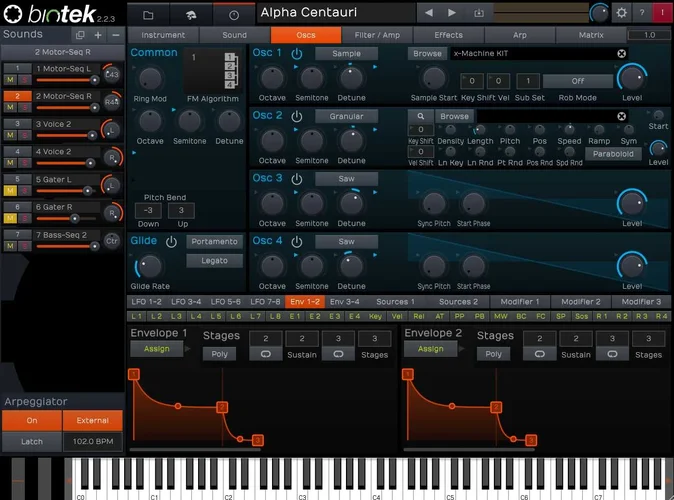Go to the next preset arrow
This screenshot has width=674, height=500.
(452, 13)
